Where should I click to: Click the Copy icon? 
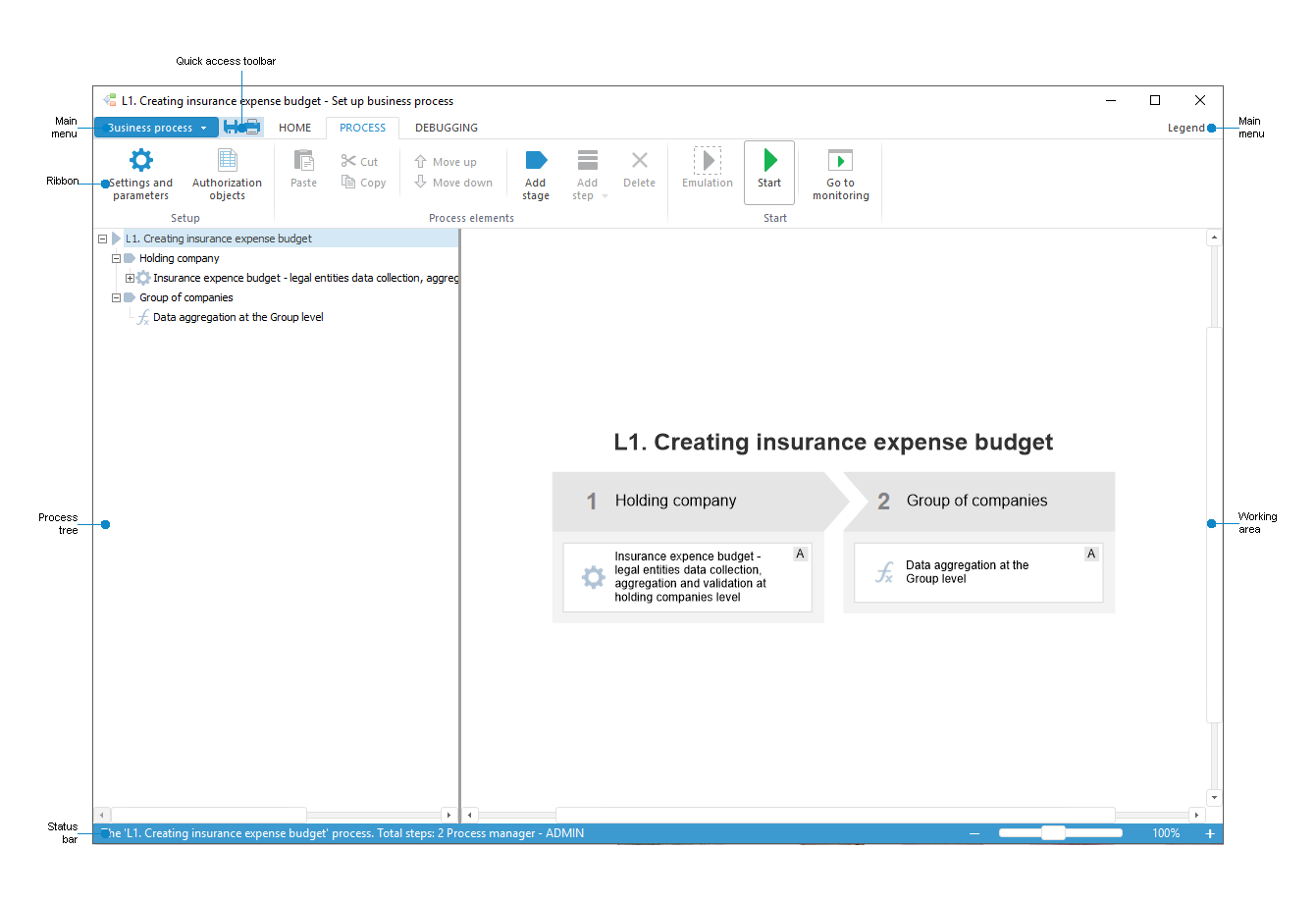pyautogui.click(x=350, y=182)
